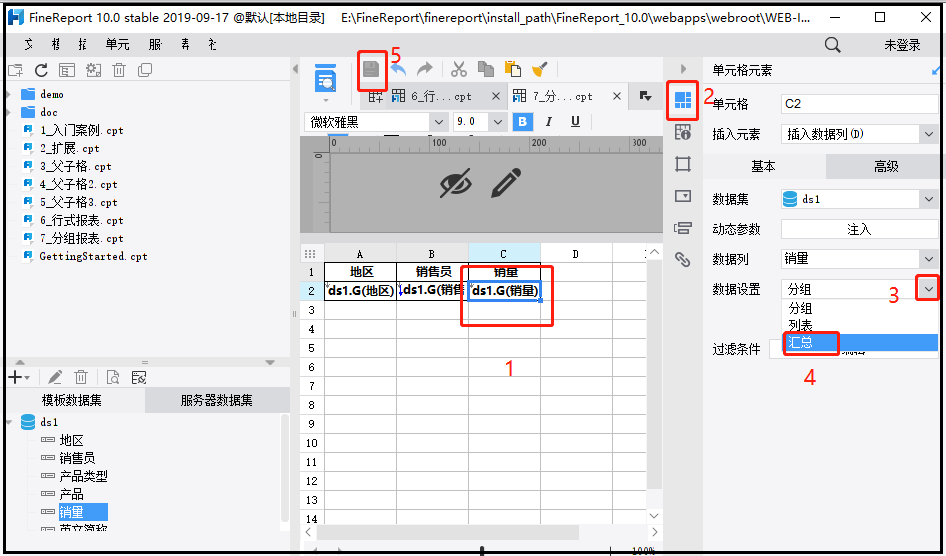Open the template tab list arrow icon
Screen dimensions: 946x556
pyautogui.click(x=646, y=96)
